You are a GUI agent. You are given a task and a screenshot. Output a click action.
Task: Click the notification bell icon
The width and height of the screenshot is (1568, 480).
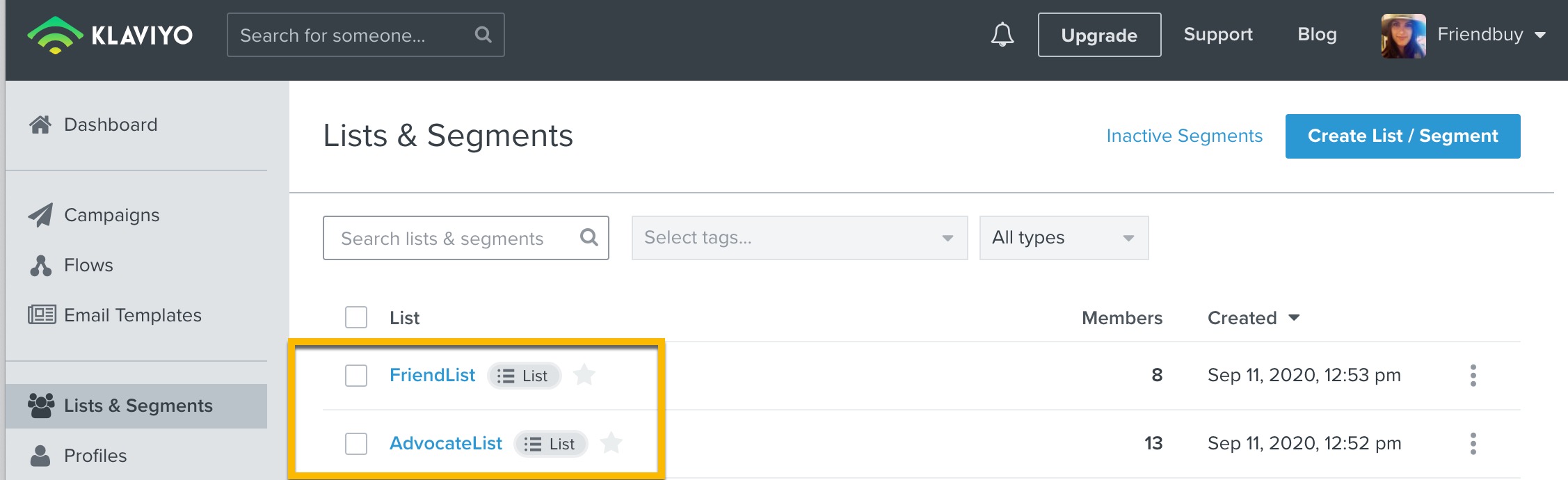tap(1002, 35)
